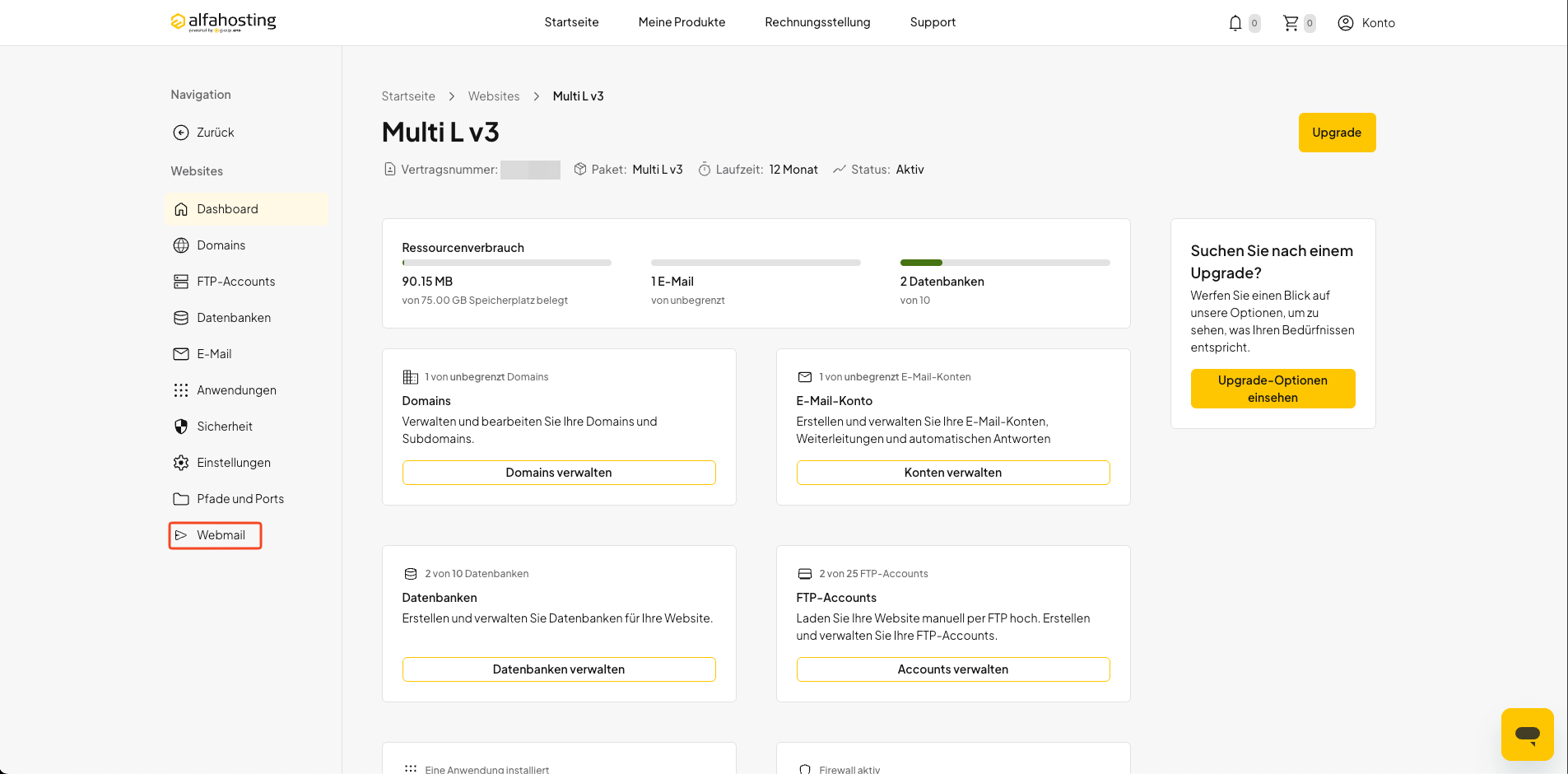Click Domains verwalten button
1568x774 pixels.
(559, 473)
